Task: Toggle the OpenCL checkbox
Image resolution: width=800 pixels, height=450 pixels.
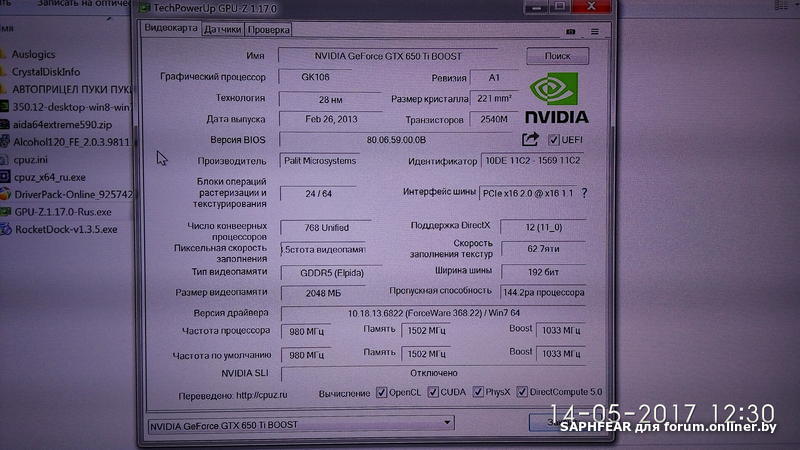Action: tap(381, 392)
